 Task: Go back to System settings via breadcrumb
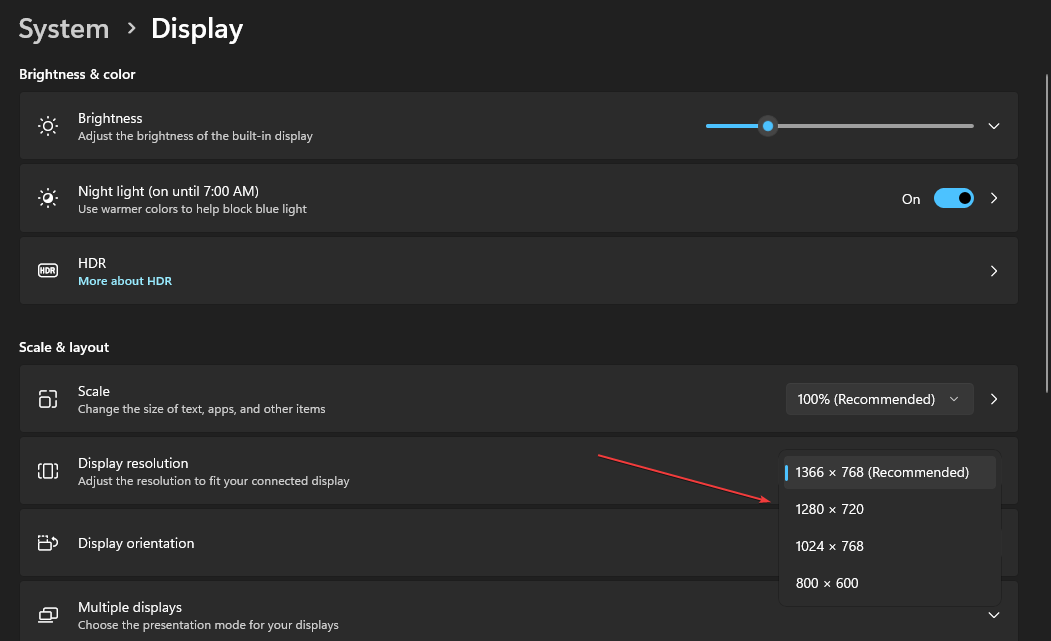63,28
